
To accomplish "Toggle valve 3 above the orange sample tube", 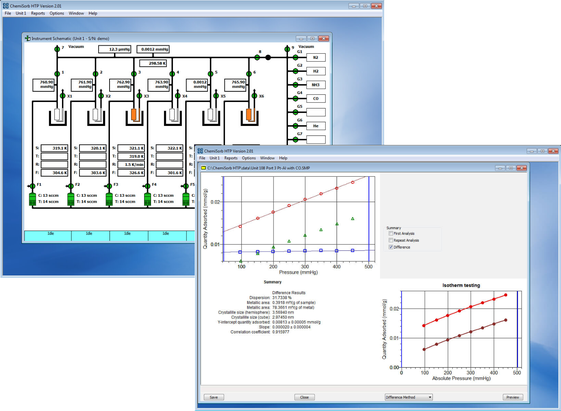I will (134, 74).
